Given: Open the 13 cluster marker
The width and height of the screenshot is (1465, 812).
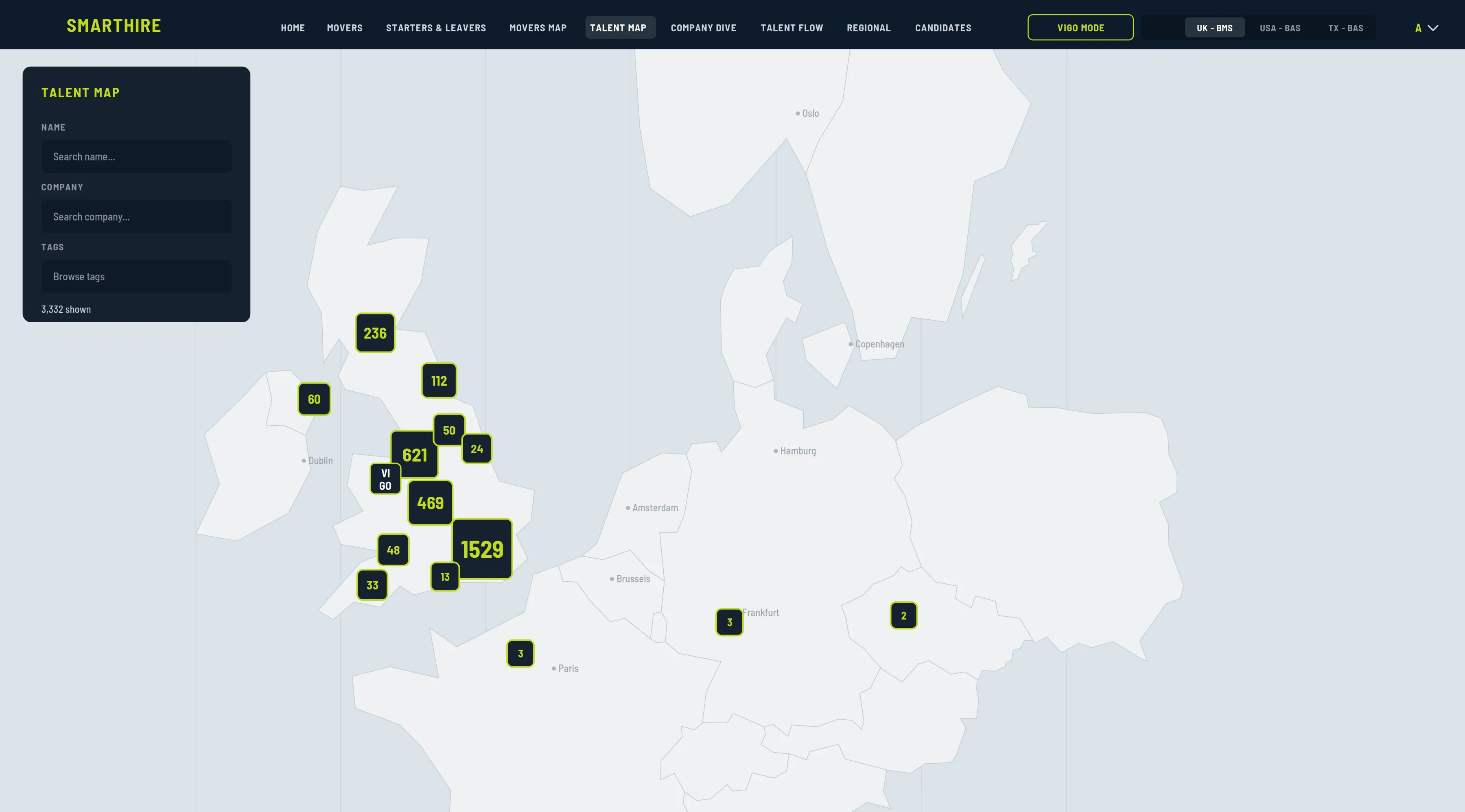Looking at the screenshot, I should pyautogui.click(x=445, y=577).
